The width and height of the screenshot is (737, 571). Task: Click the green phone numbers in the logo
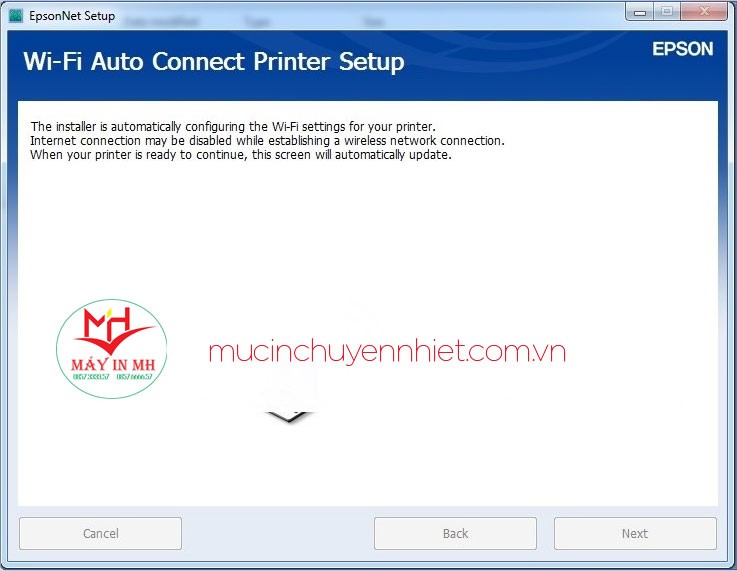click(111, 379)
